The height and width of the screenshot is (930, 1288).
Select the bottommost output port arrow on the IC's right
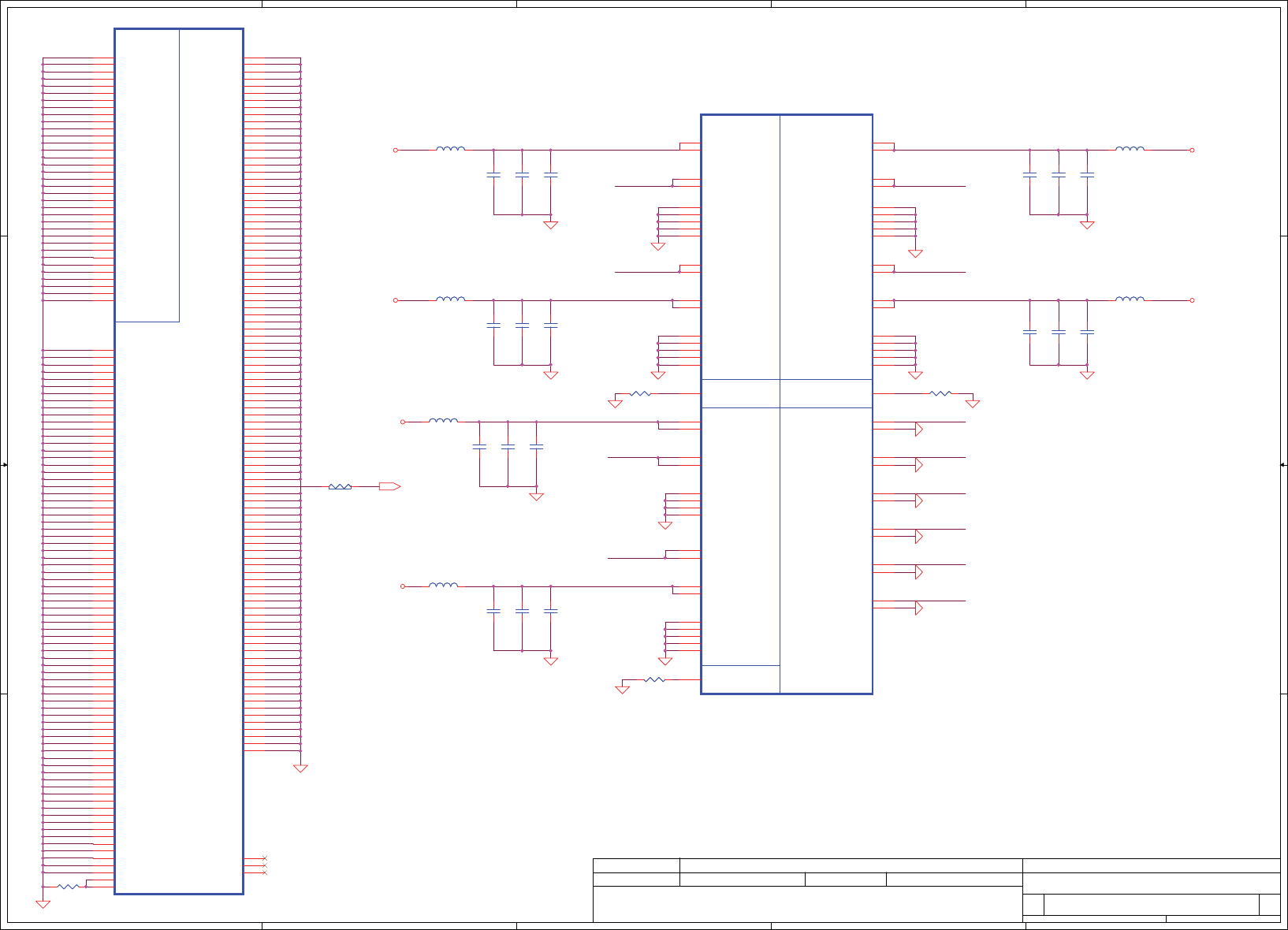[x=918, y=608]
